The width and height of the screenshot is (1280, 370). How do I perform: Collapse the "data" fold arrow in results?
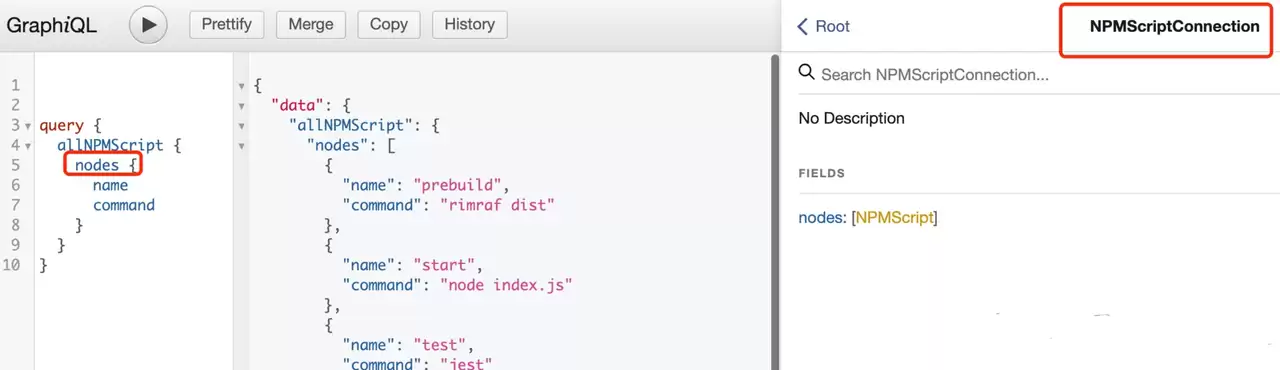click(242, 106)
